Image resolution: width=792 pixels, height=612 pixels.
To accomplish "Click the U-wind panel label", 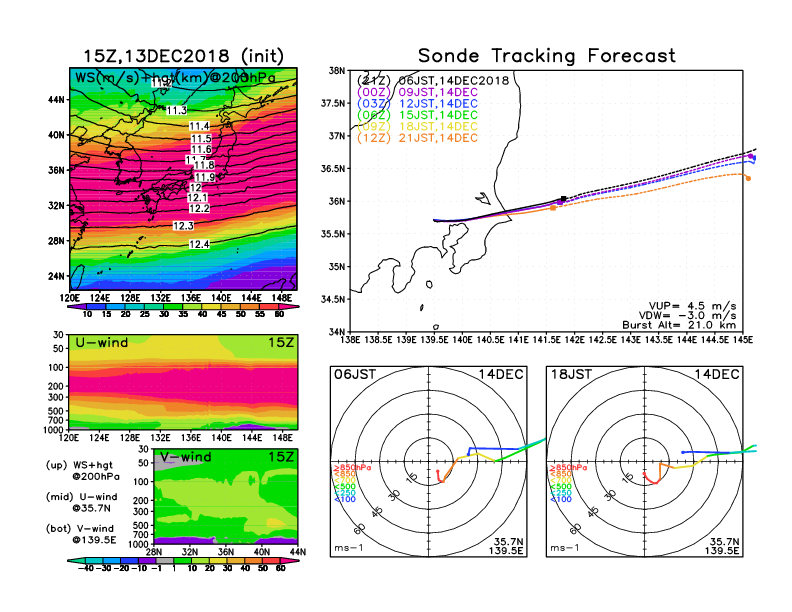I will [100, 344].
